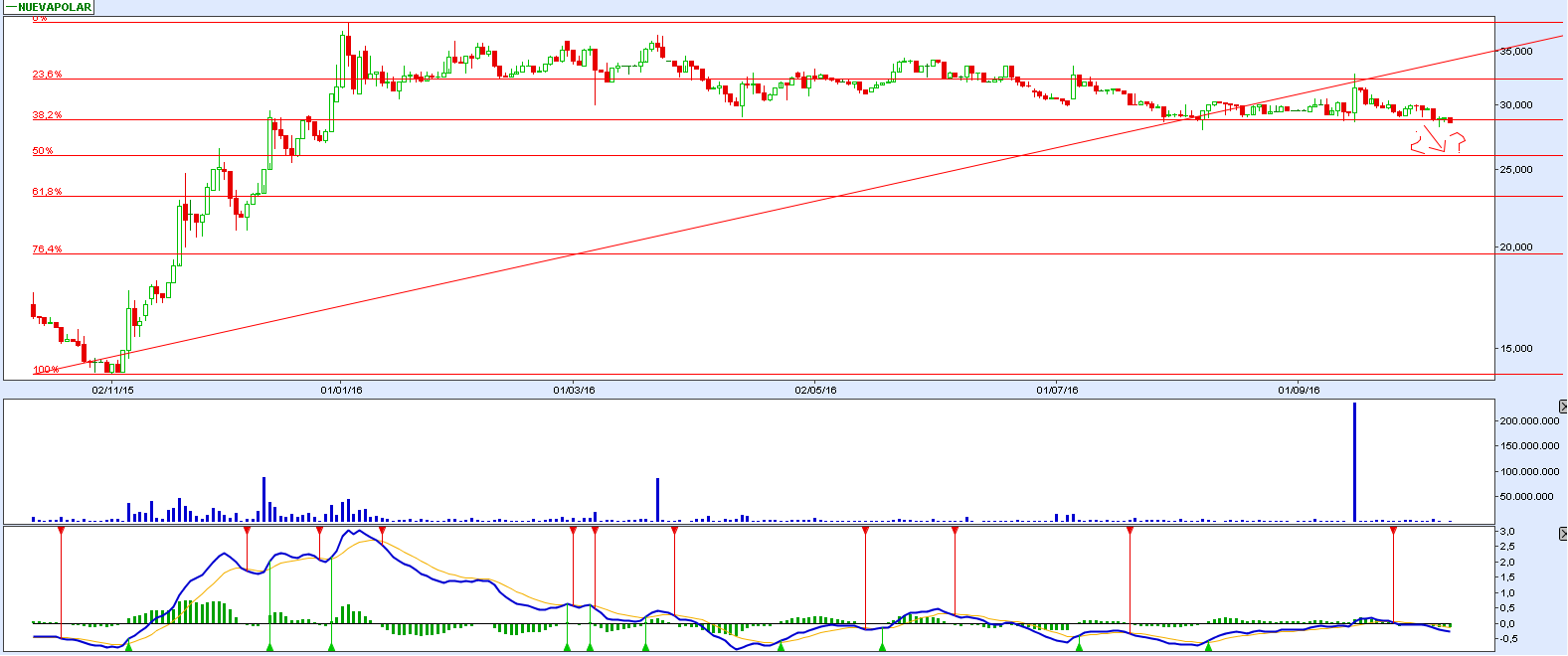Screen dimensions: 1568x656
Task: Click the rightmost green buy signal triangle
Action: click(x=1208, y=647)
